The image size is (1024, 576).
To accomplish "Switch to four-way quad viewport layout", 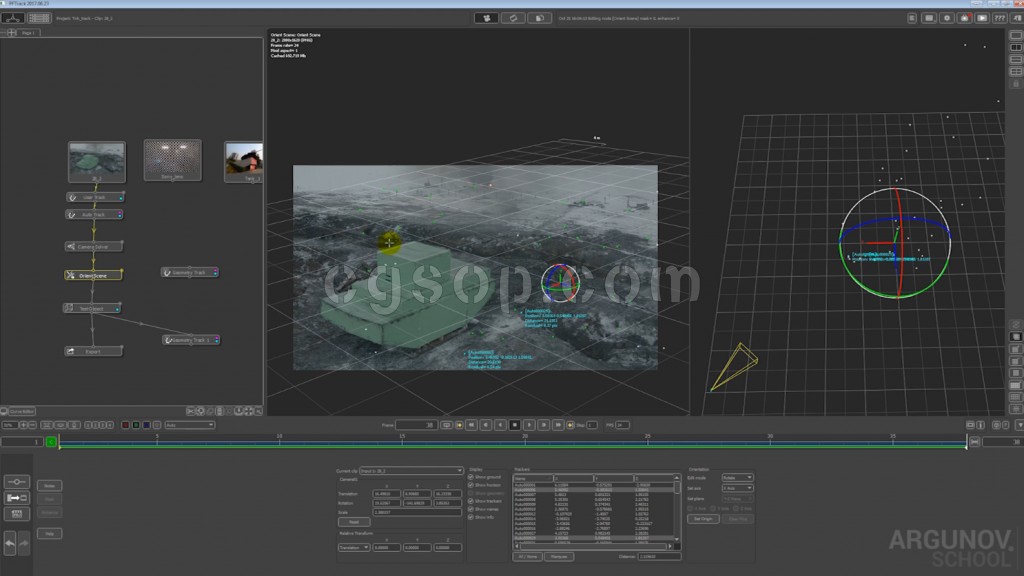I will pyautogui.click(x=1016, y=72).
